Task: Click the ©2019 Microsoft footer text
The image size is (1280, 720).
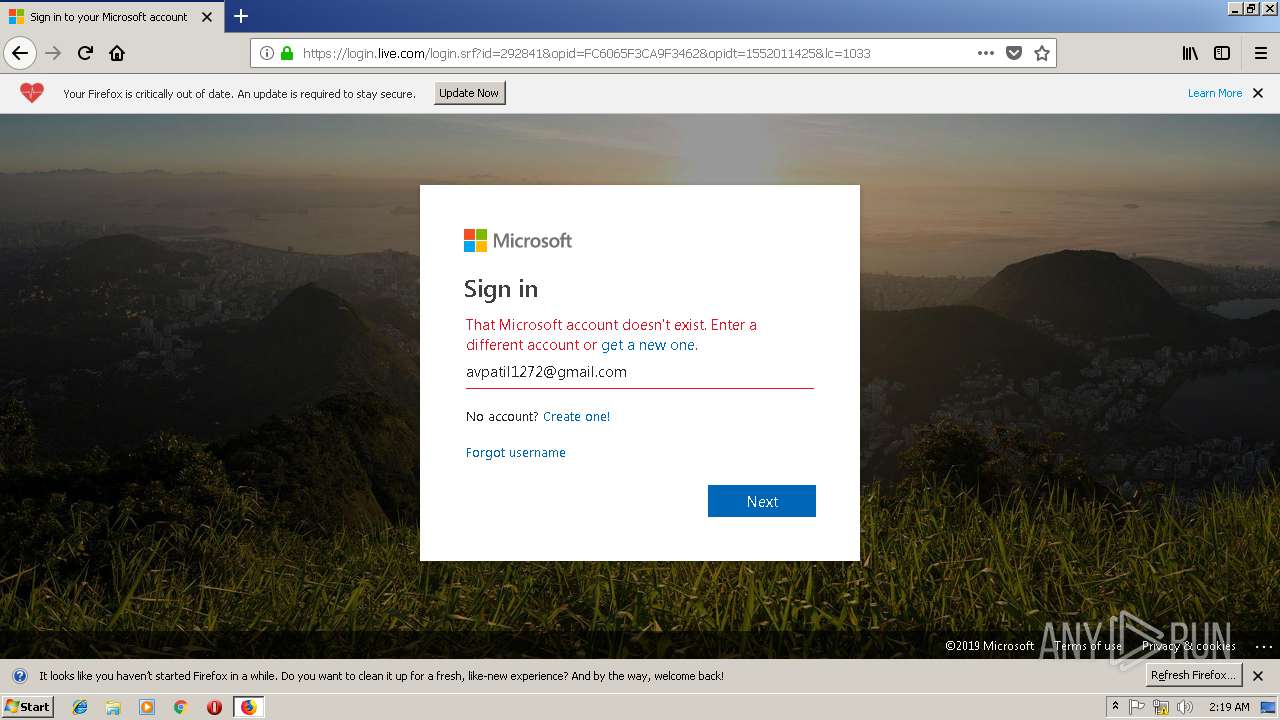Action: coord(990,646)
